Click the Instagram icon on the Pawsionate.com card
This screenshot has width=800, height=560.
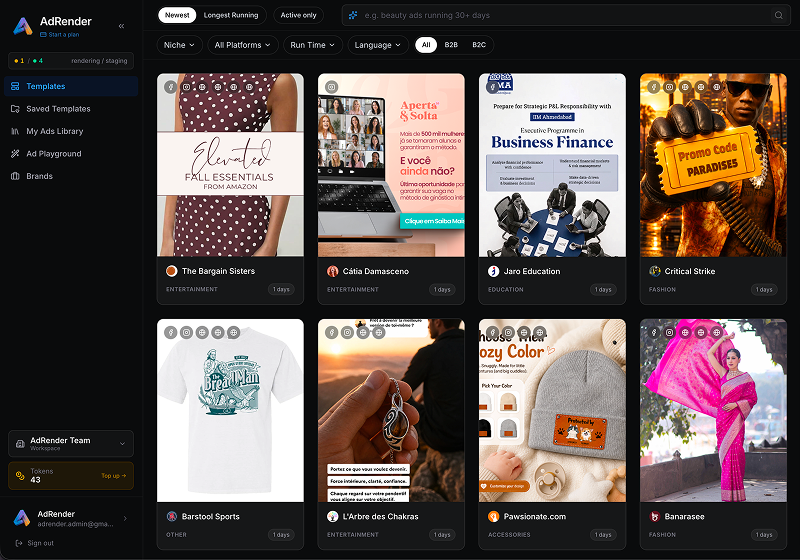tap(509, 333)
